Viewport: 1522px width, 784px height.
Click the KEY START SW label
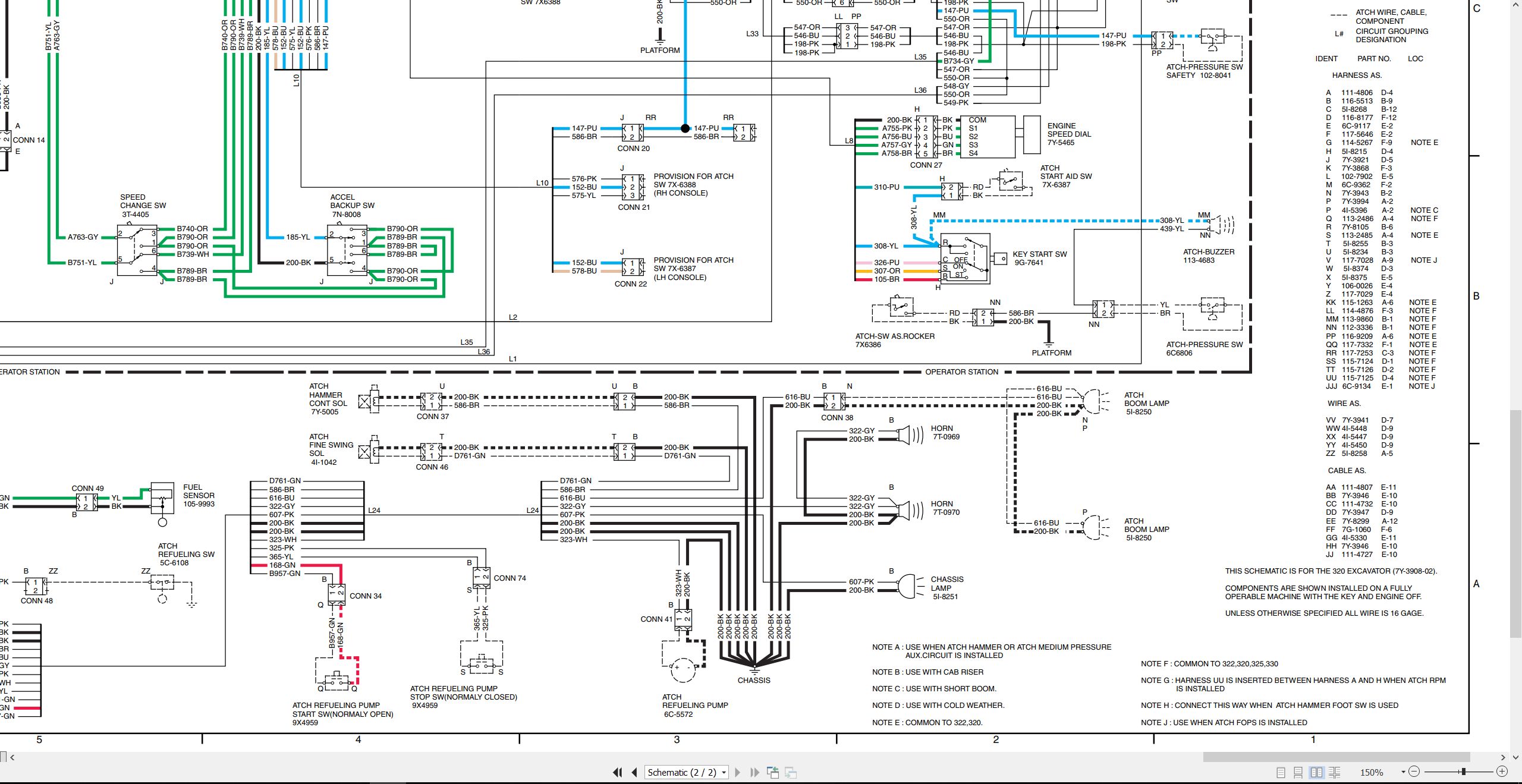pyautogui.click(x=1040, y=258)
